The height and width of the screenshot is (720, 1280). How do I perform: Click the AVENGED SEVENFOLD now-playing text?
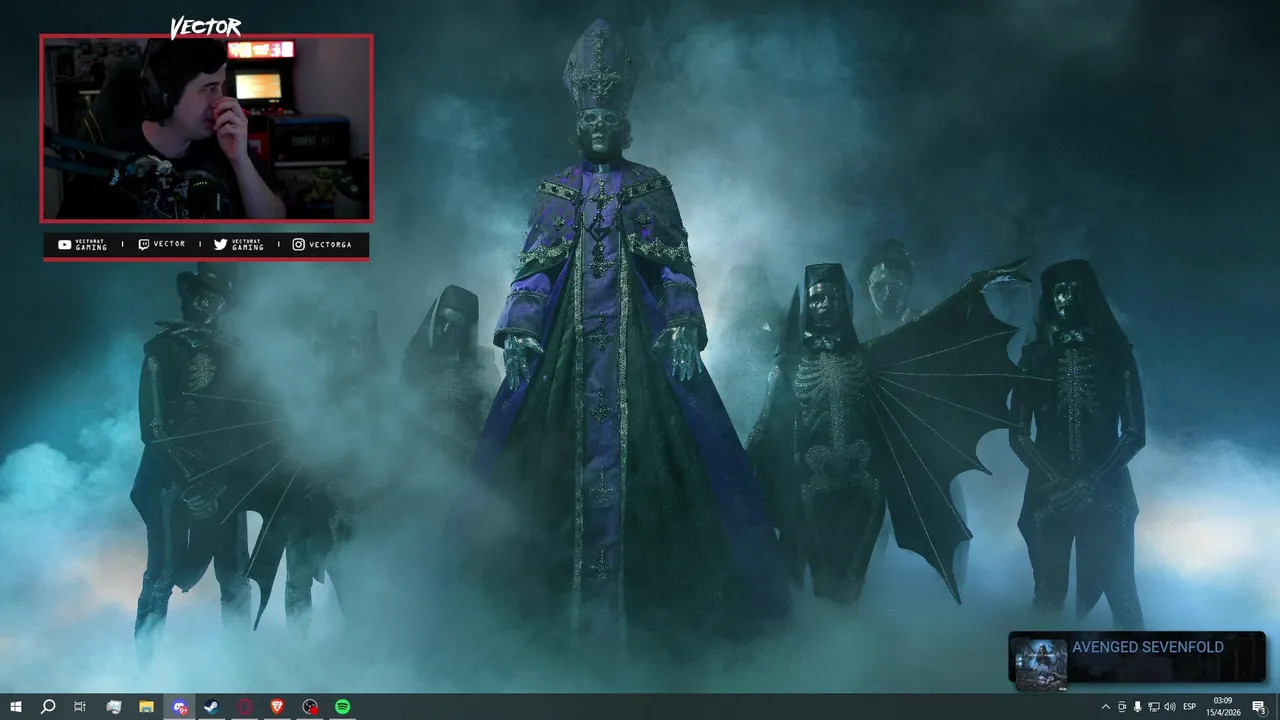pos(1147,647)
